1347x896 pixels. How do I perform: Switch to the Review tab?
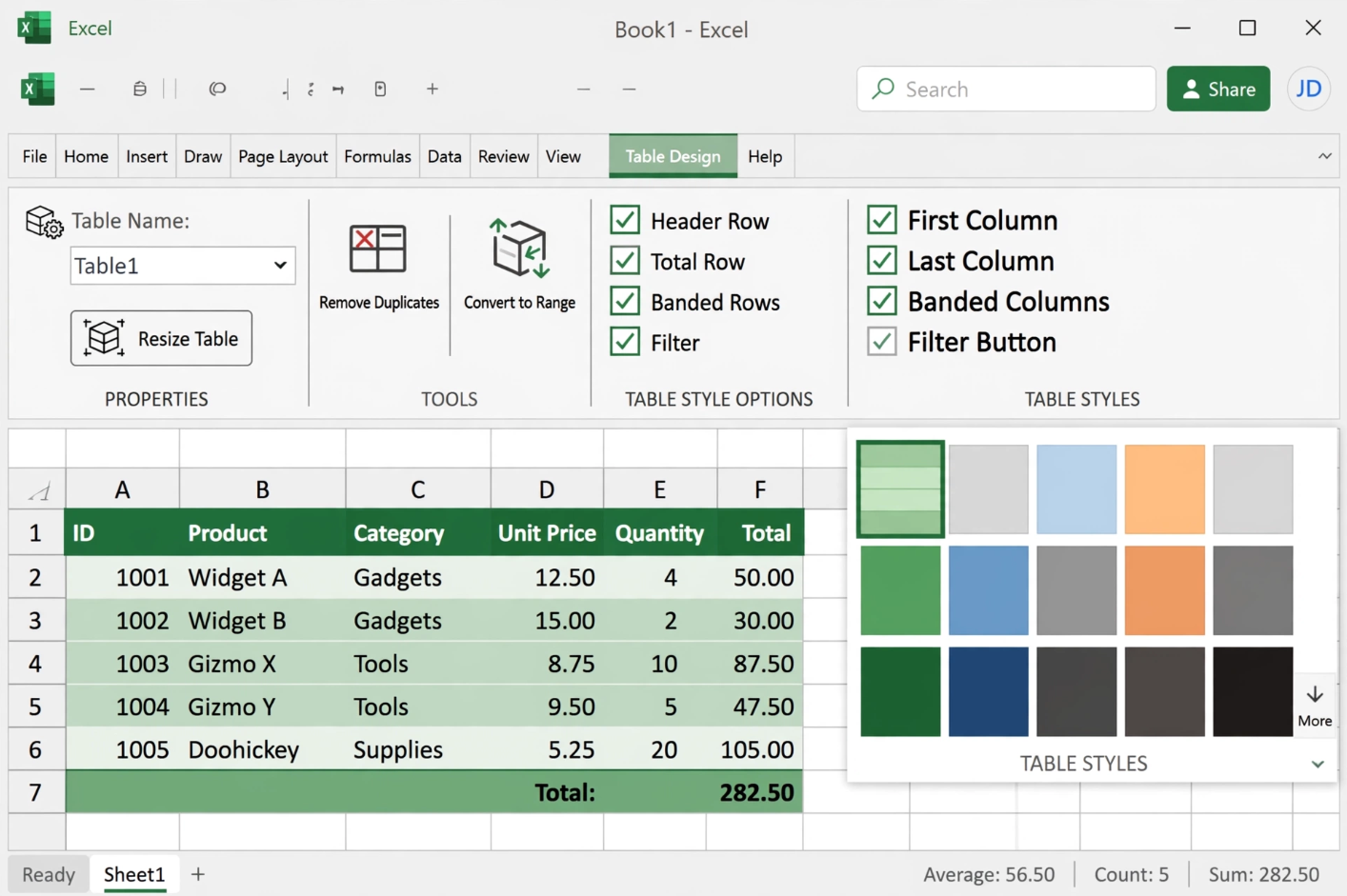tap(503, 156)
